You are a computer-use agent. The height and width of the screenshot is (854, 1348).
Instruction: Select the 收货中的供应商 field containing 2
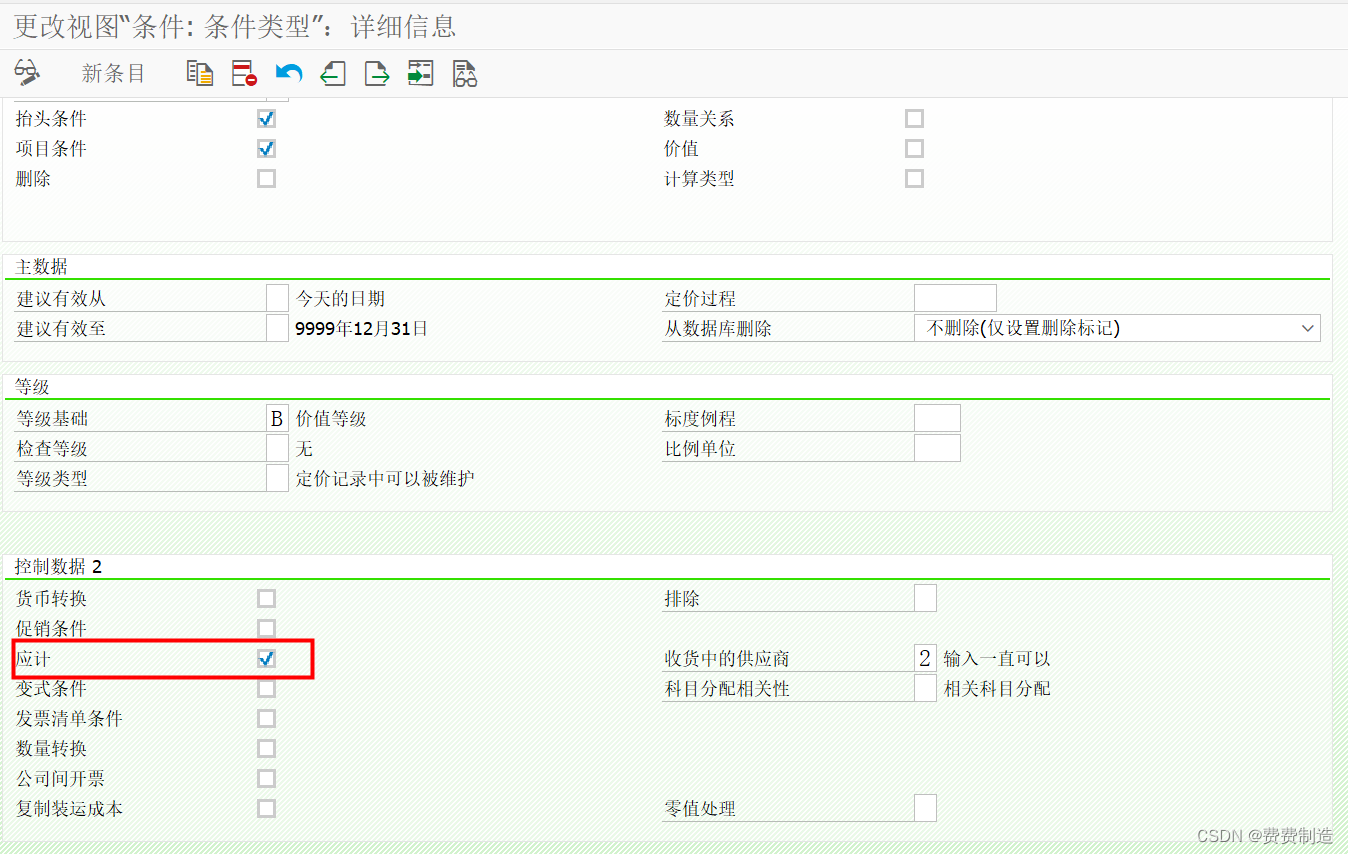[925, 658]
